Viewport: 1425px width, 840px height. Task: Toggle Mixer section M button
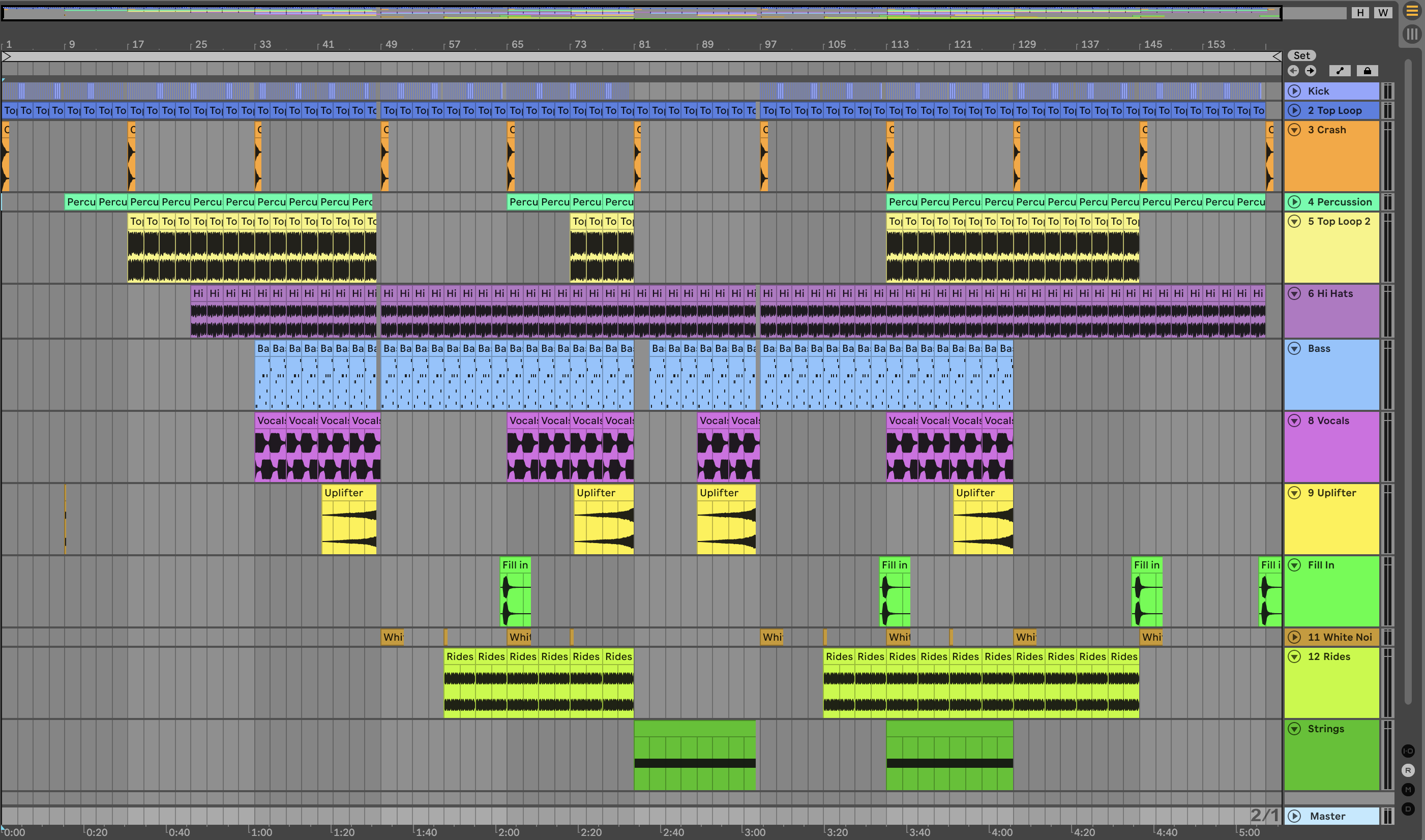coord(1408,790)
